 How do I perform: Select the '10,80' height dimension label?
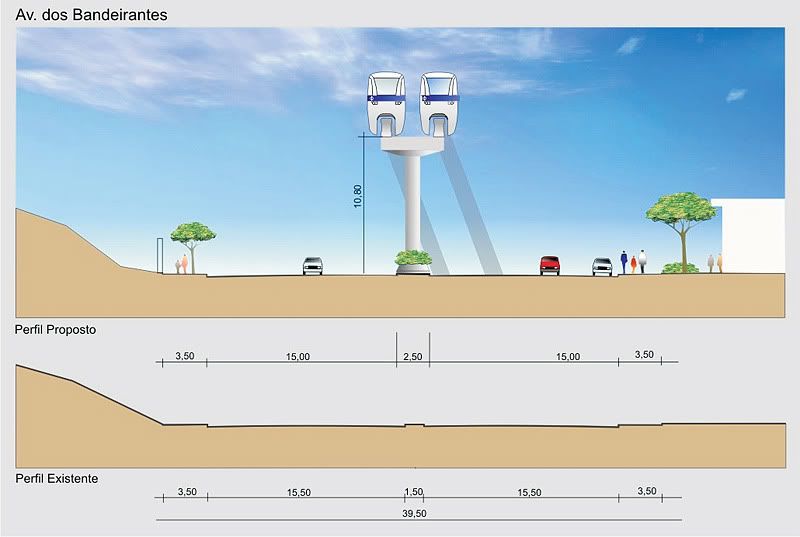coord(358,196)
